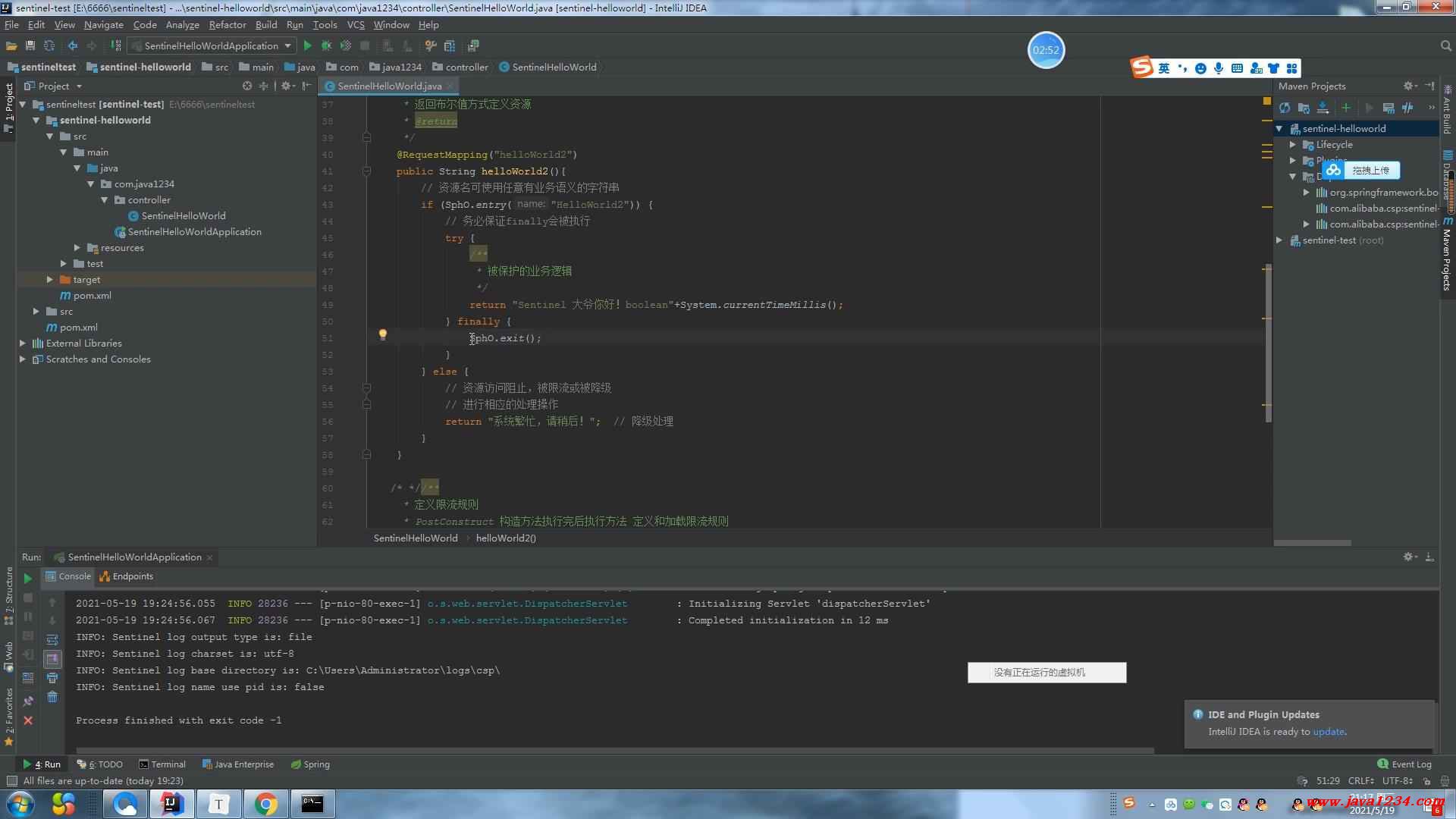
Task: Open Settings with the wrench toolbar icon
Action: click(430, 45)
